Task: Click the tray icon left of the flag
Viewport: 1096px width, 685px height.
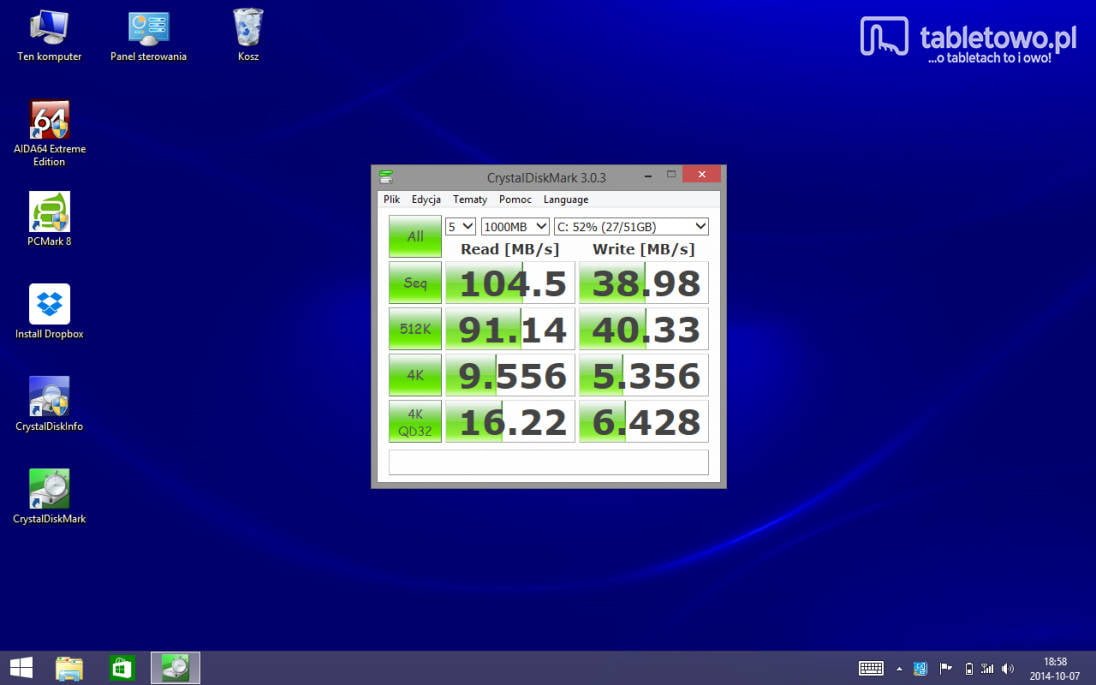Action: click(921, 669)
